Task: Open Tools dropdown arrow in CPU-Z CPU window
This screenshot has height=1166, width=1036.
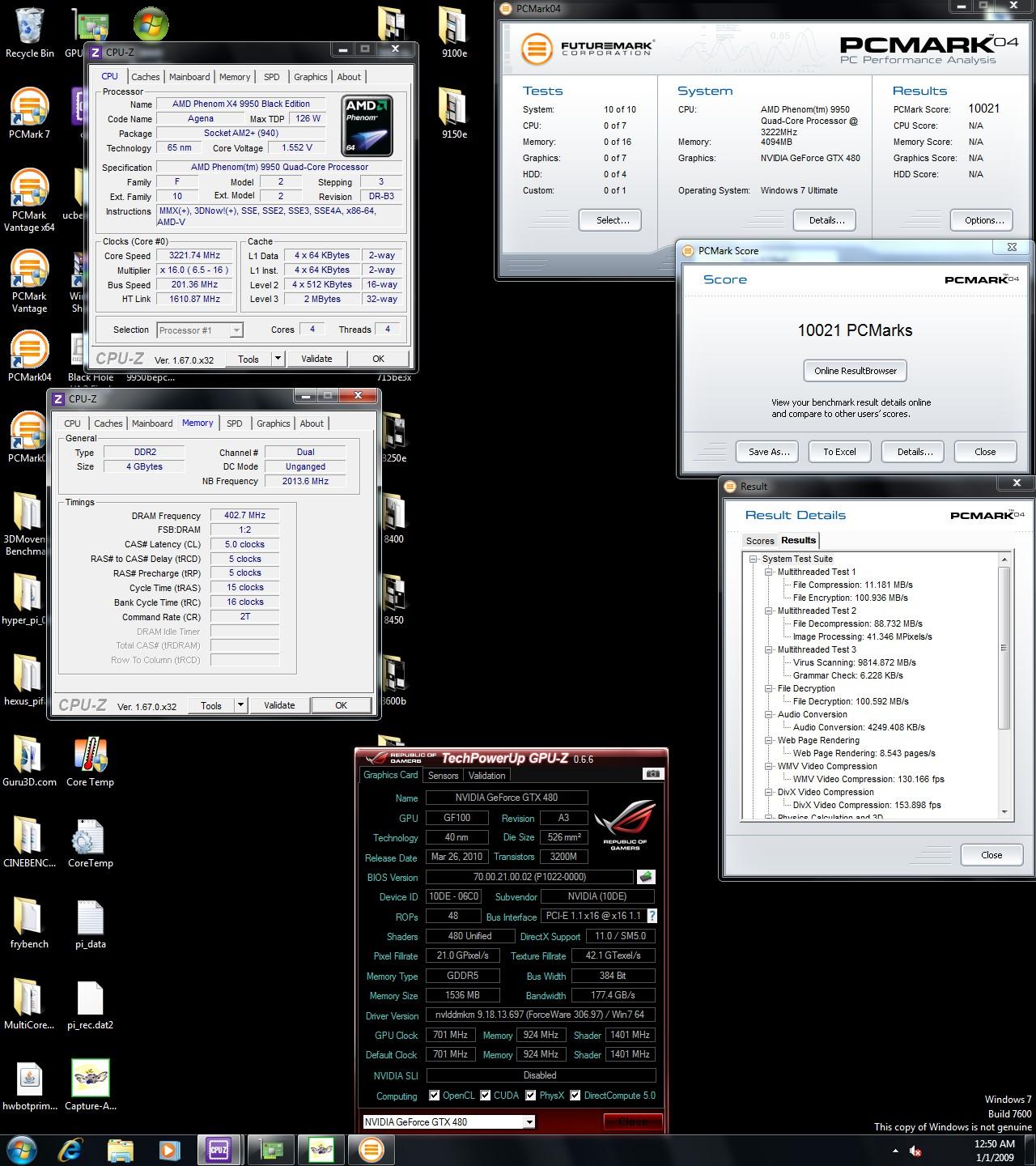Action: pyautogui.click(x=278, y=359)
